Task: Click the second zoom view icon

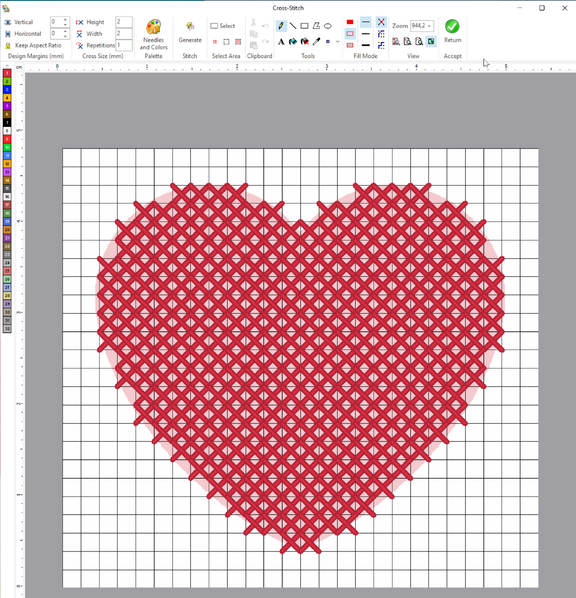Action: [407, 42]
